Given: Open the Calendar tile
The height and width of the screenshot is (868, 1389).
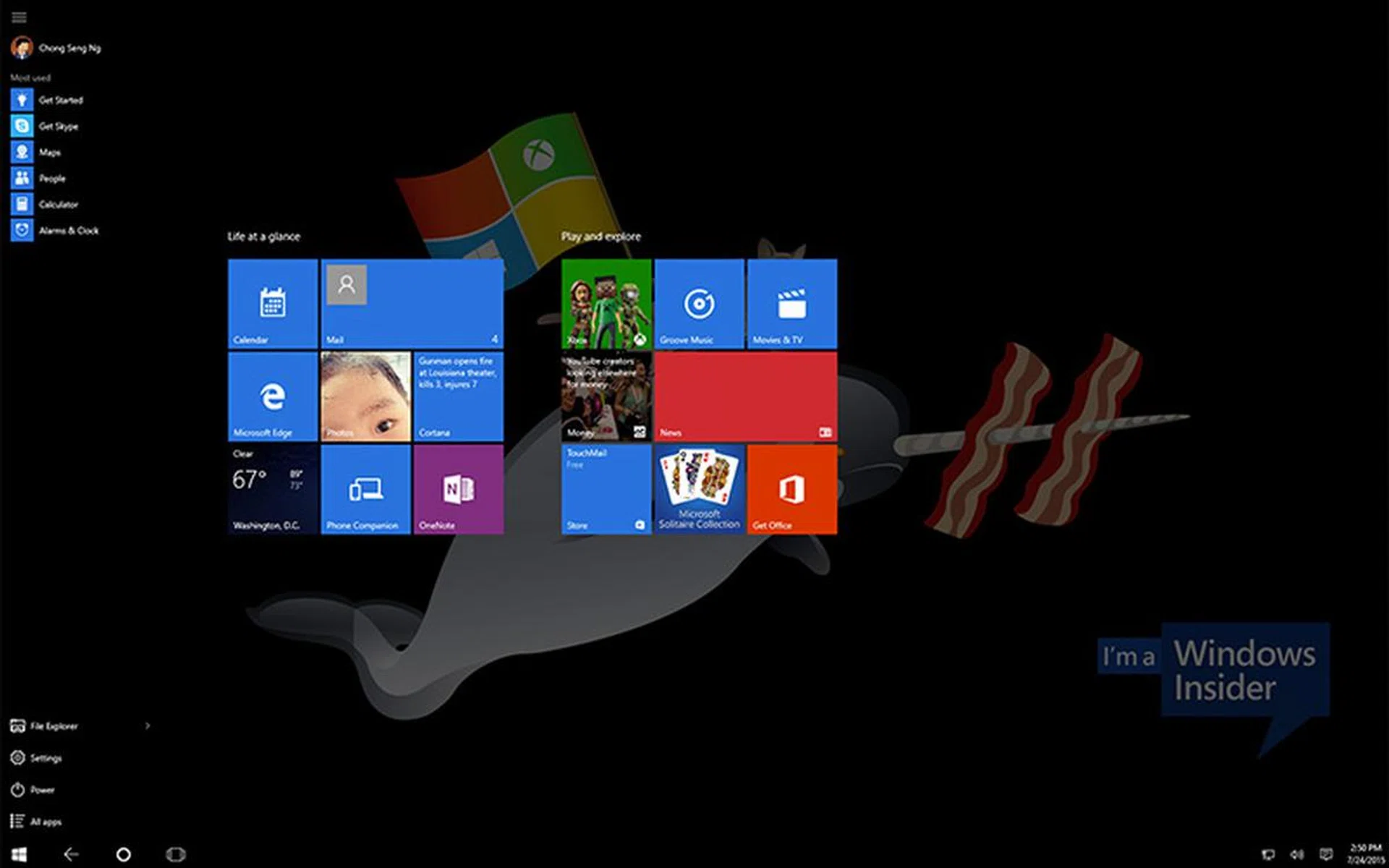Looking at the screenshot, I should click(x=273, y=303).
